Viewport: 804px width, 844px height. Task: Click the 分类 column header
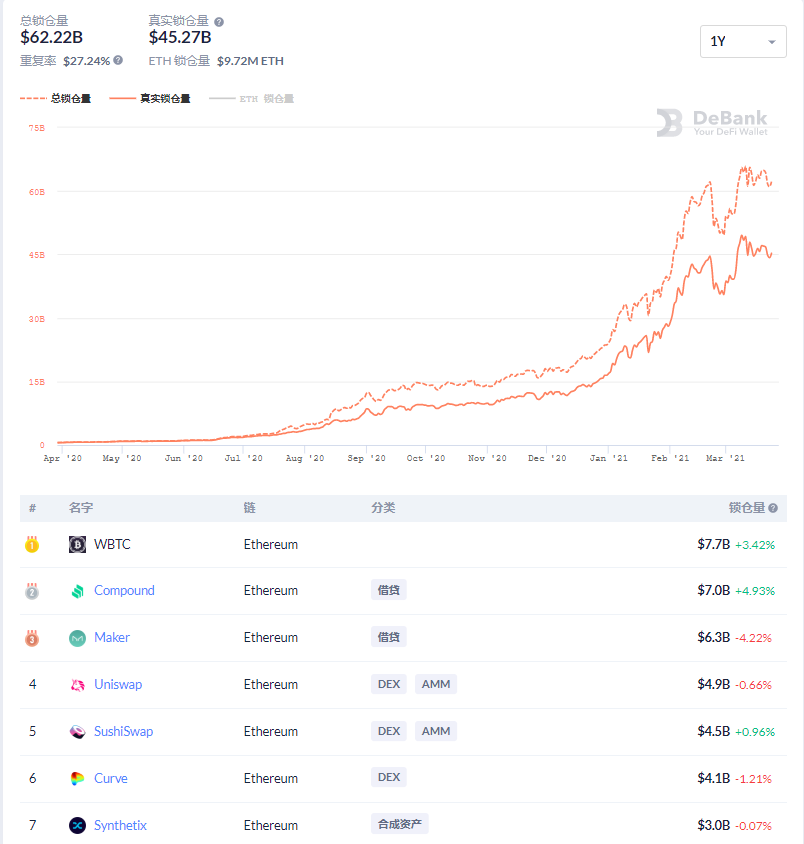point(383,508)
